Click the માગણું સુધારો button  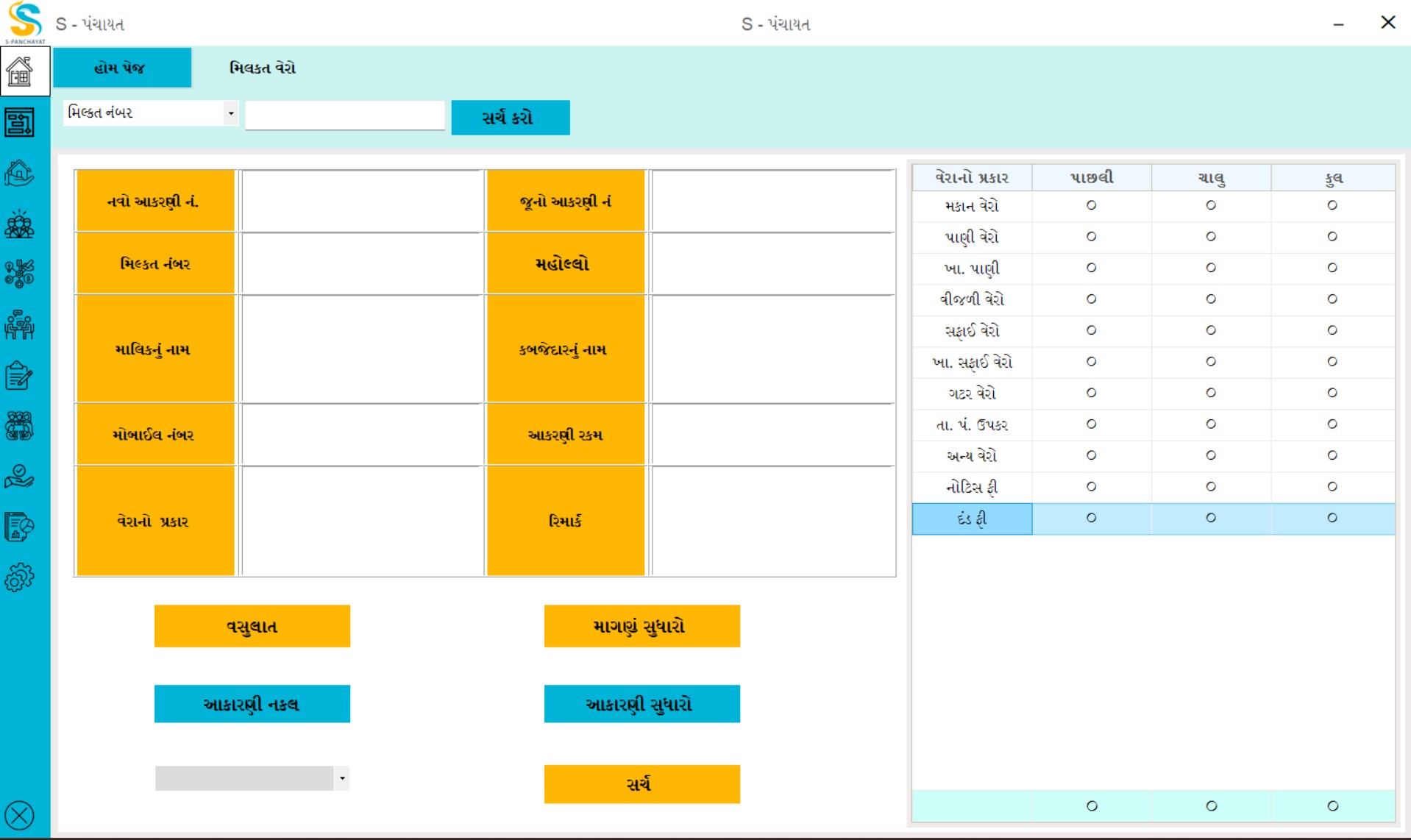(x=641, y=626)
